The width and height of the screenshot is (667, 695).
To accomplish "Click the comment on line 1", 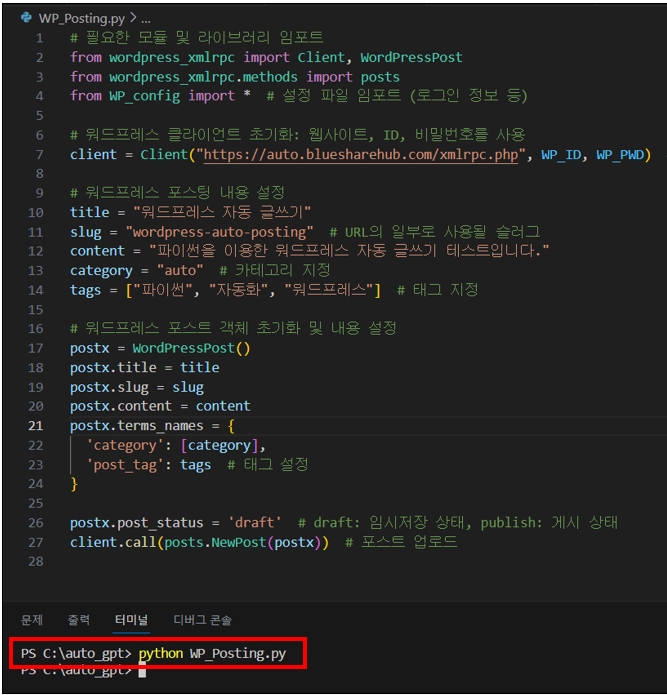I will tap(196, 38).
